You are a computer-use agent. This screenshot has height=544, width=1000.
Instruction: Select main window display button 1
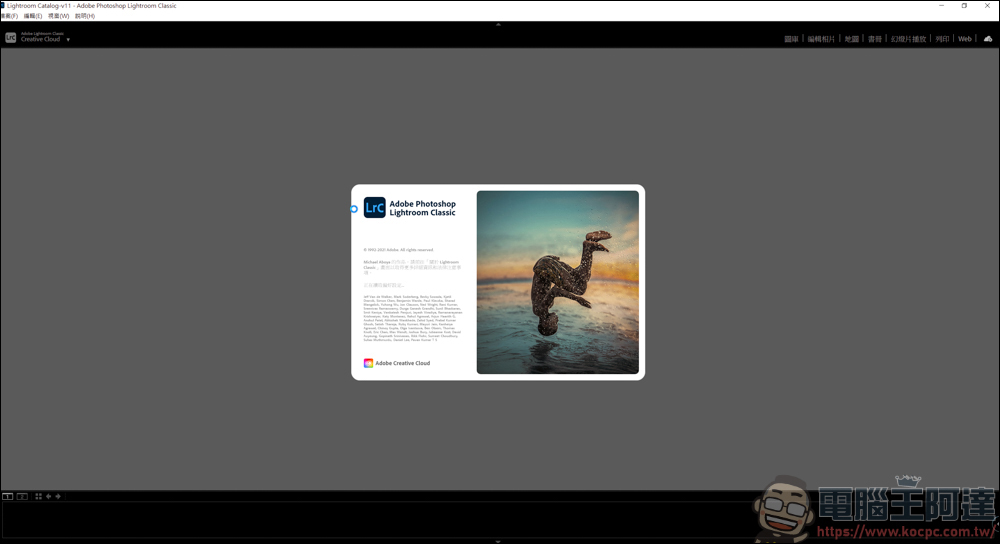tap(8, 496)
